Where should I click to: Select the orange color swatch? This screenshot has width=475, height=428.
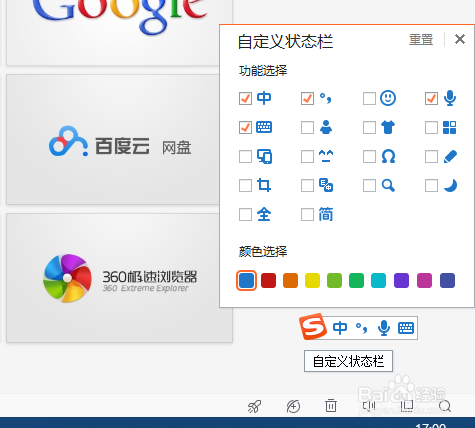[290, 280]
